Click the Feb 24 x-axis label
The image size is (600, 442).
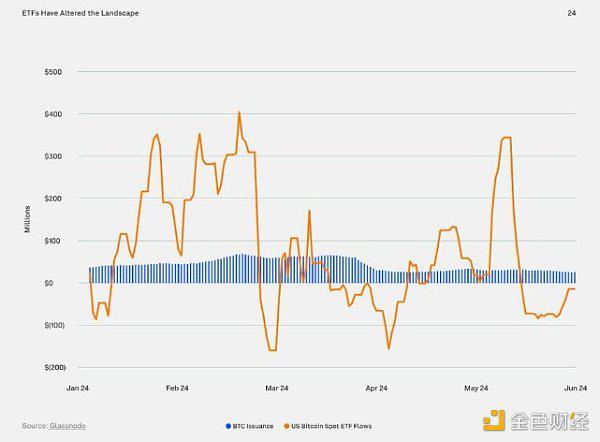[x=177, y=387]
